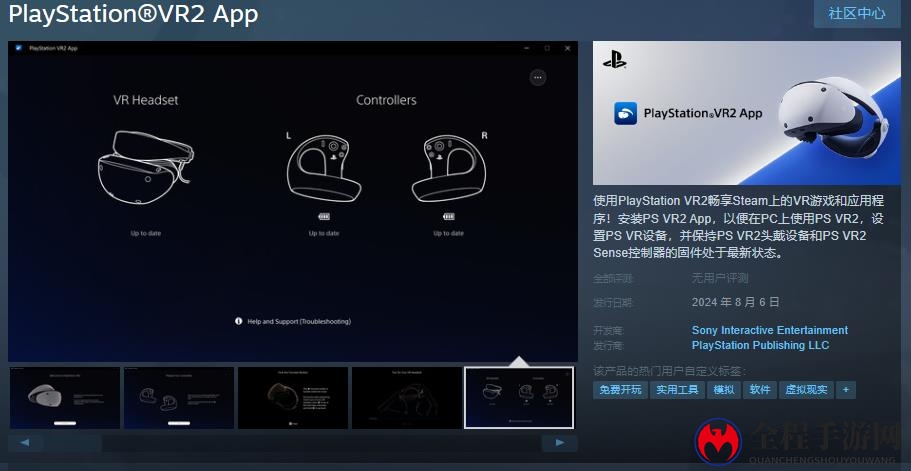This screenshot has width=911, height=471.
Task: Click the PlayStation VR2 App header banner image
Action: point(747,113)
